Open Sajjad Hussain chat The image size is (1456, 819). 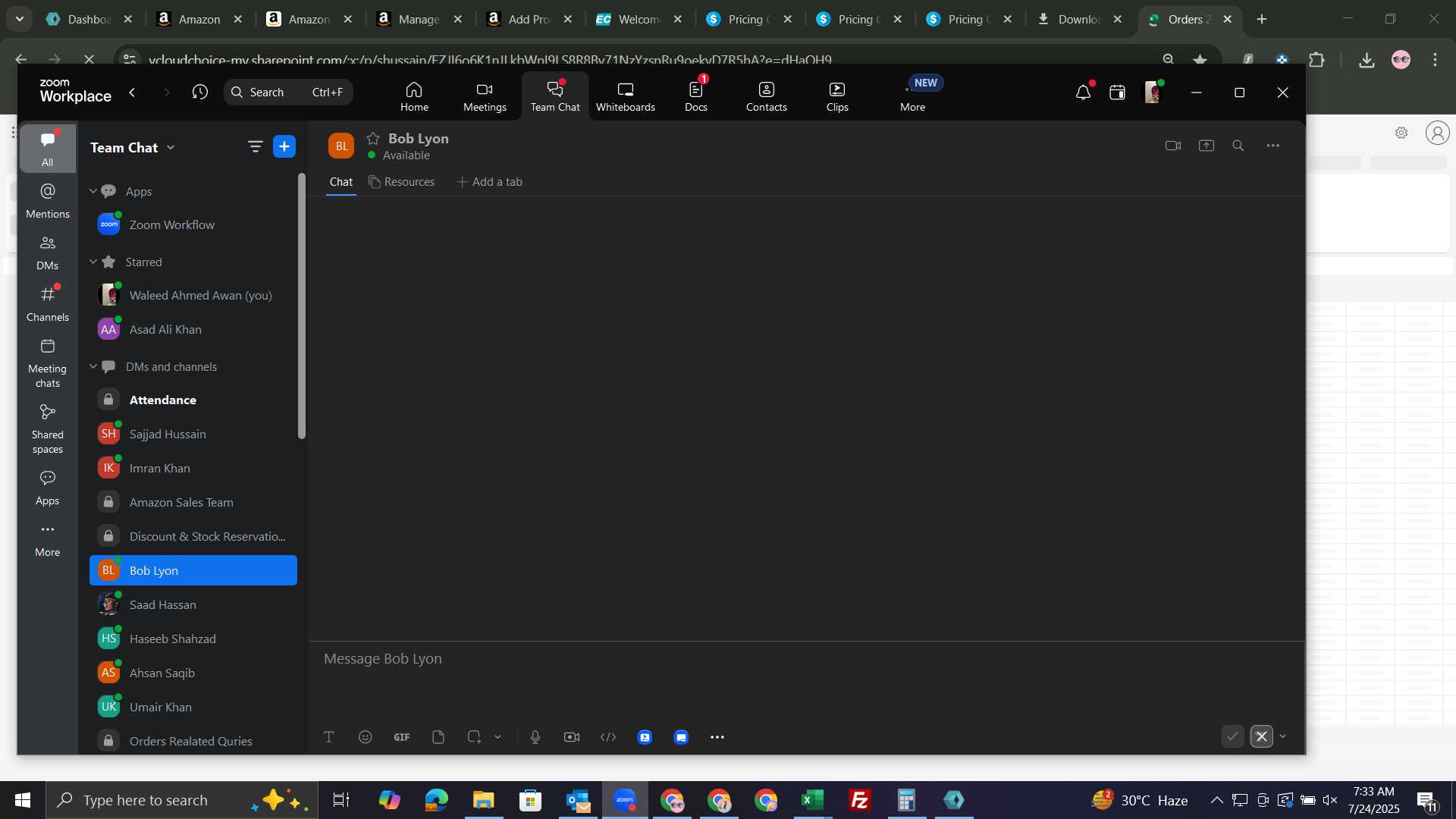[193, 435]
